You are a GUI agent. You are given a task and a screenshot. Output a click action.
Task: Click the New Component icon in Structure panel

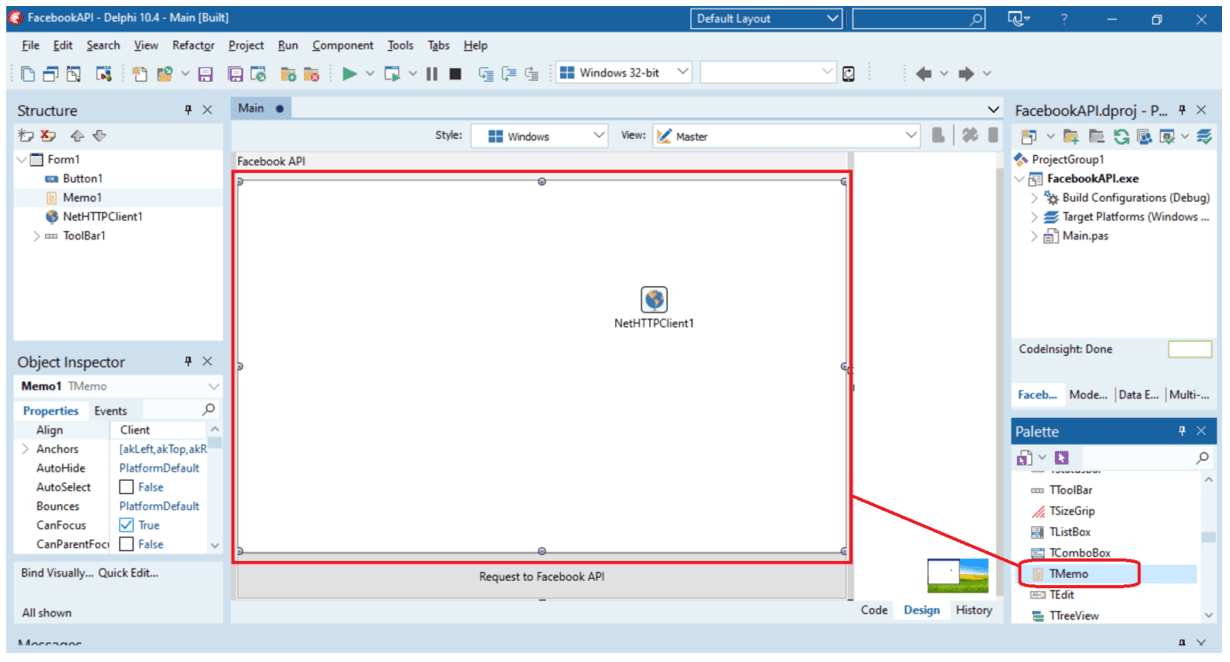tap(26, 135)
